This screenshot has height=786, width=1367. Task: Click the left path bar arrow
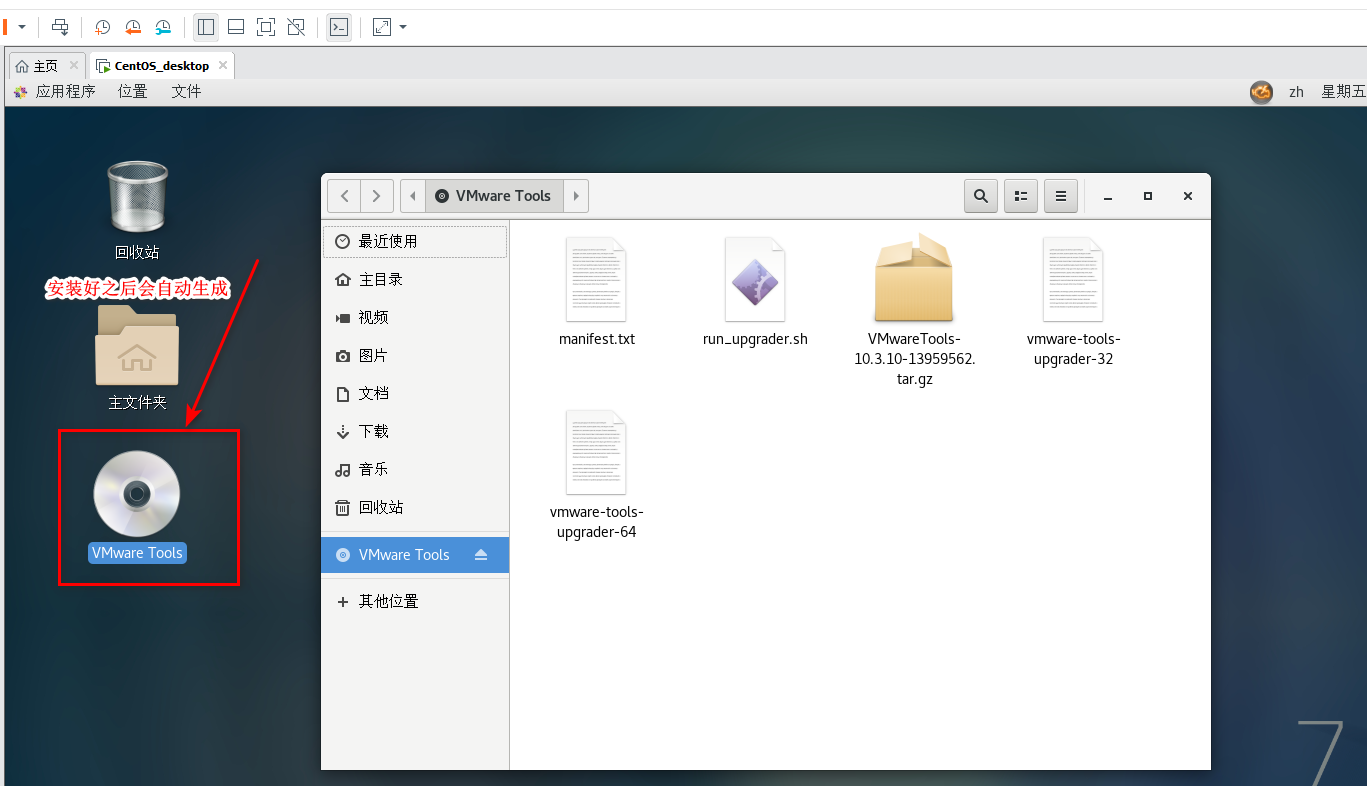point(413,196)
